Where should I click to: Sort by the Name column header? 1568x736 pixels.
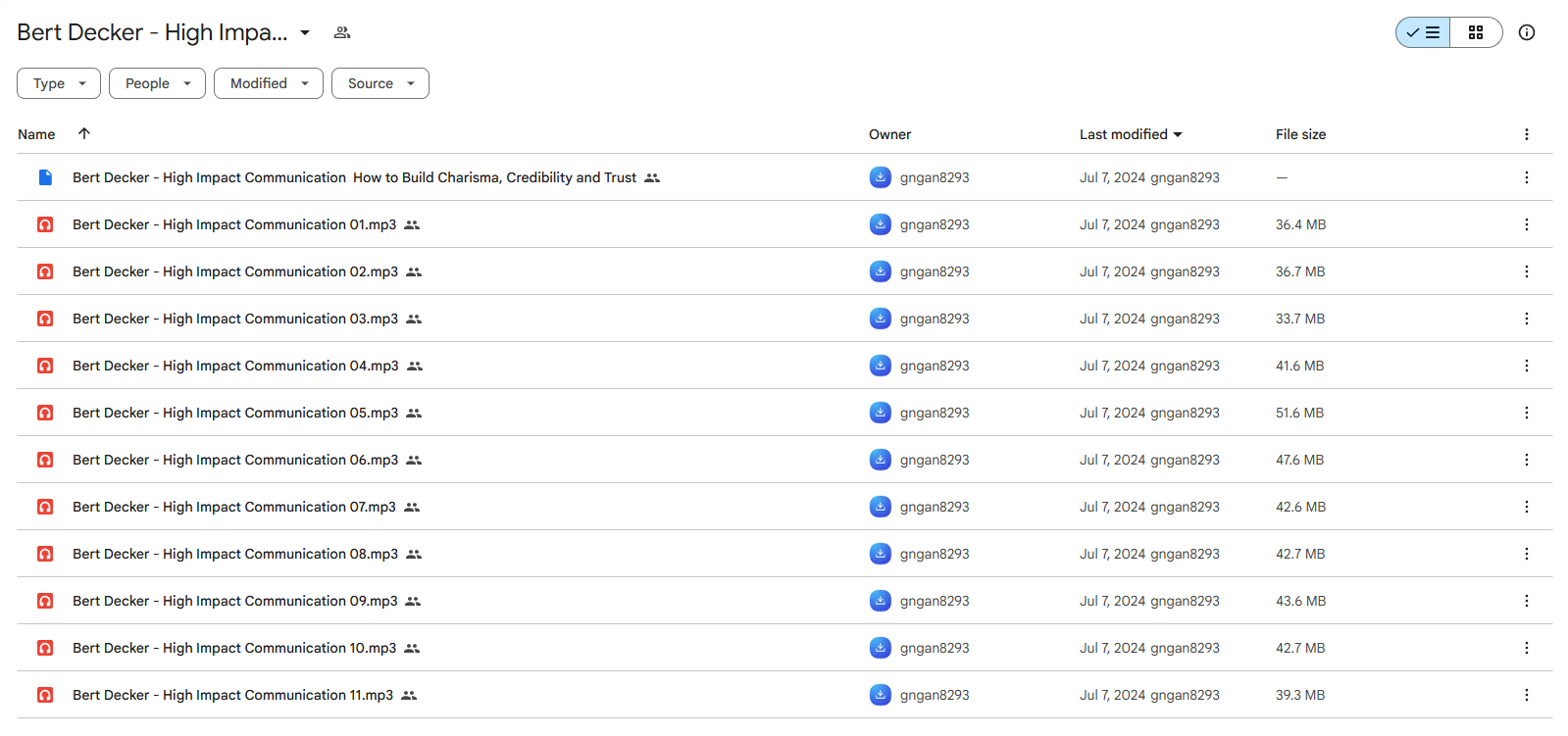[x=36, y=134]
